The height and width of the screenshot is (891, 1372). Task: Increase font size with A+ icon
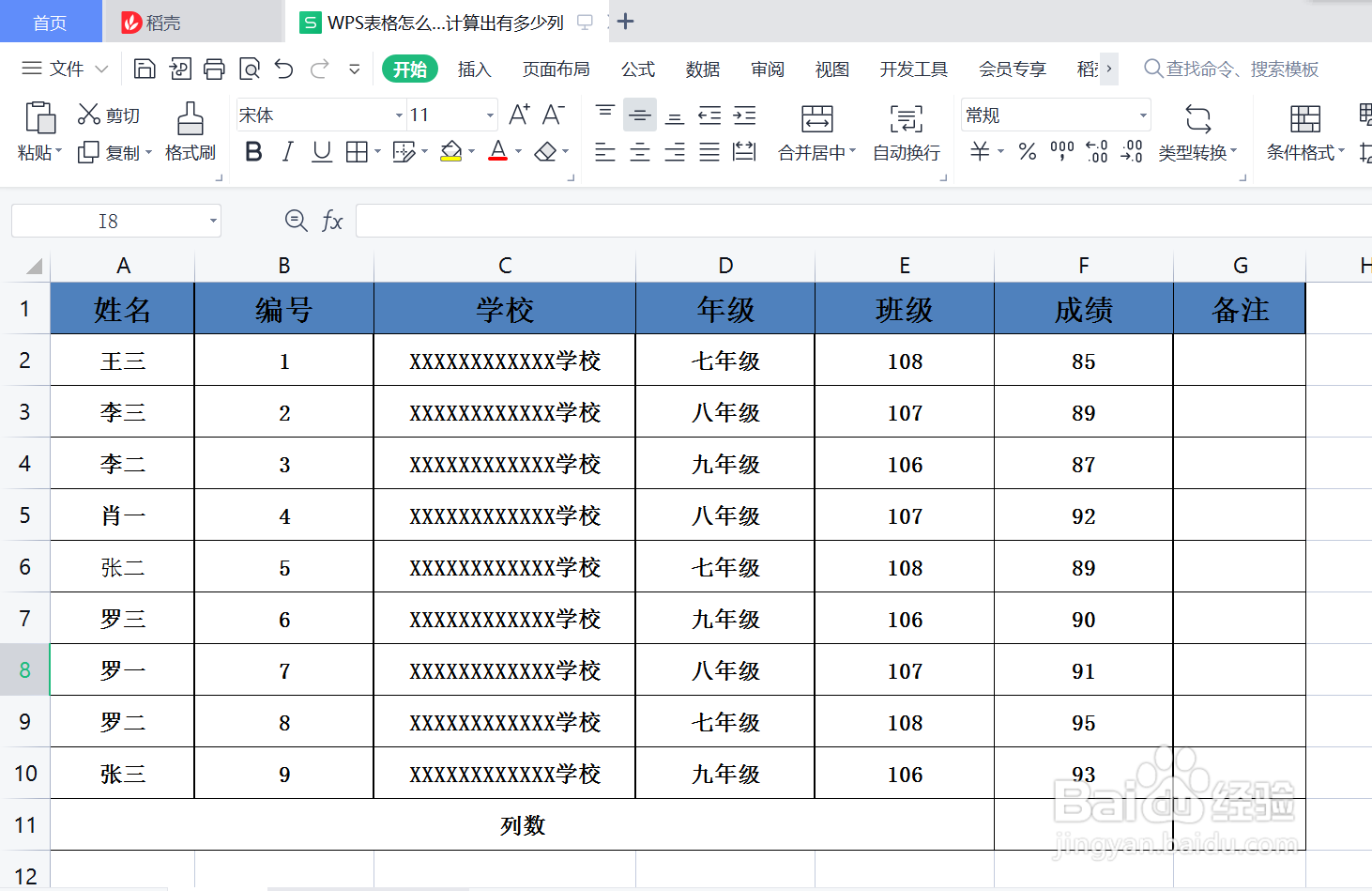click(x=519, y=115)
